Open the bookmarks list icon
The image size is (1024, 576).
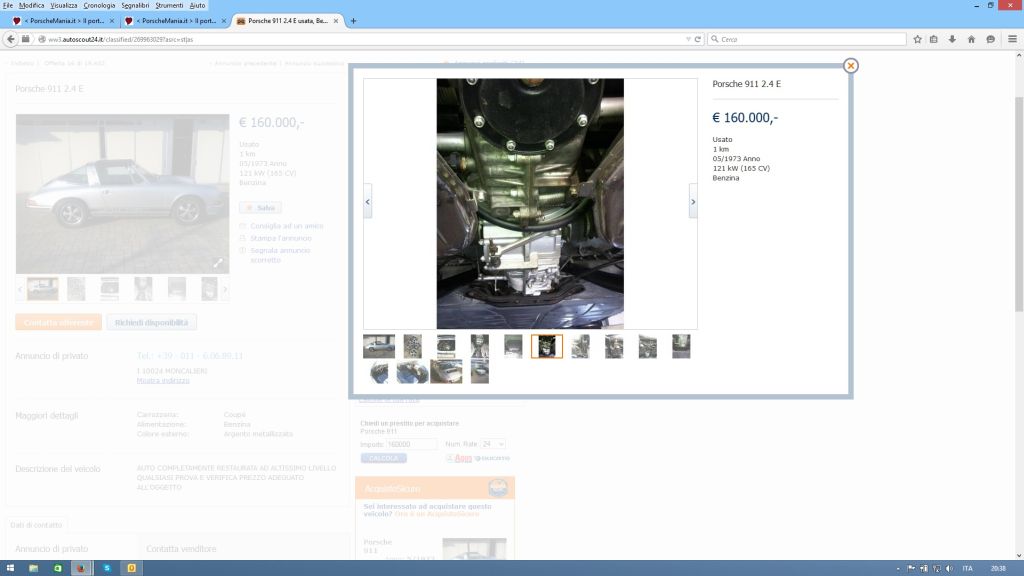pyautogui.click(x=934, y=39)
